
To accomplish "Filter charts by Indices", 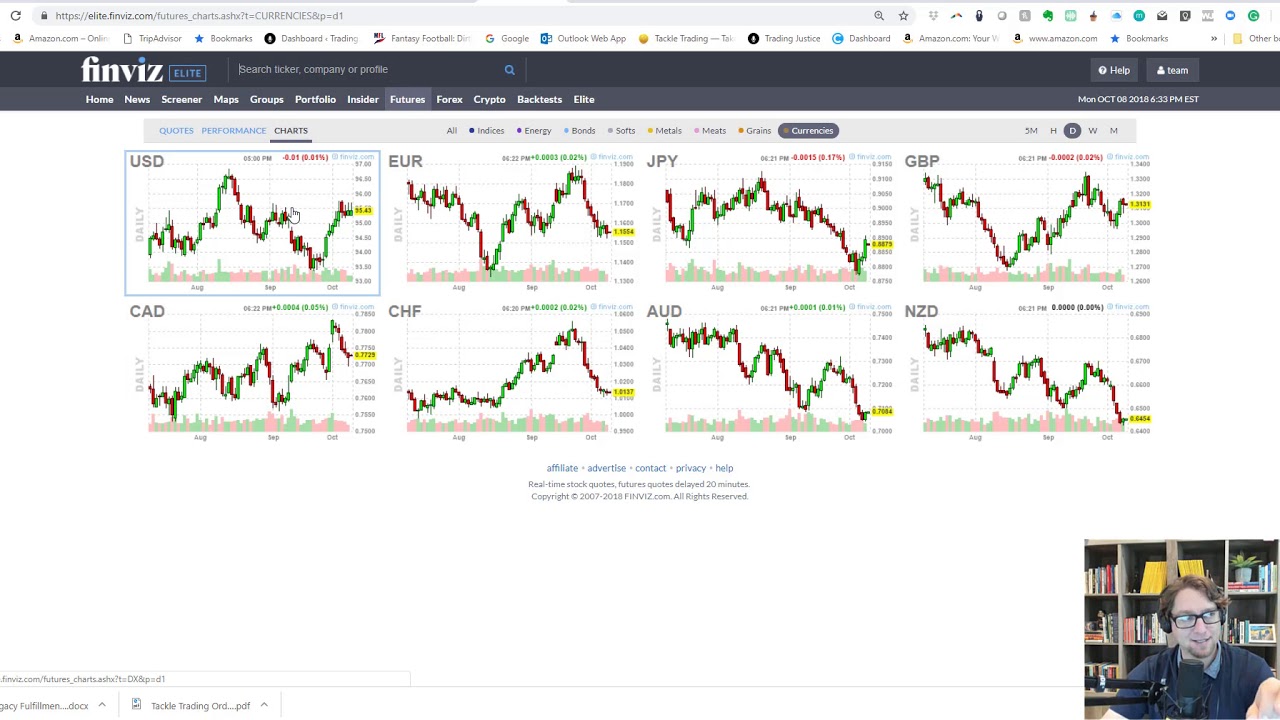I will tap(487, 130).
